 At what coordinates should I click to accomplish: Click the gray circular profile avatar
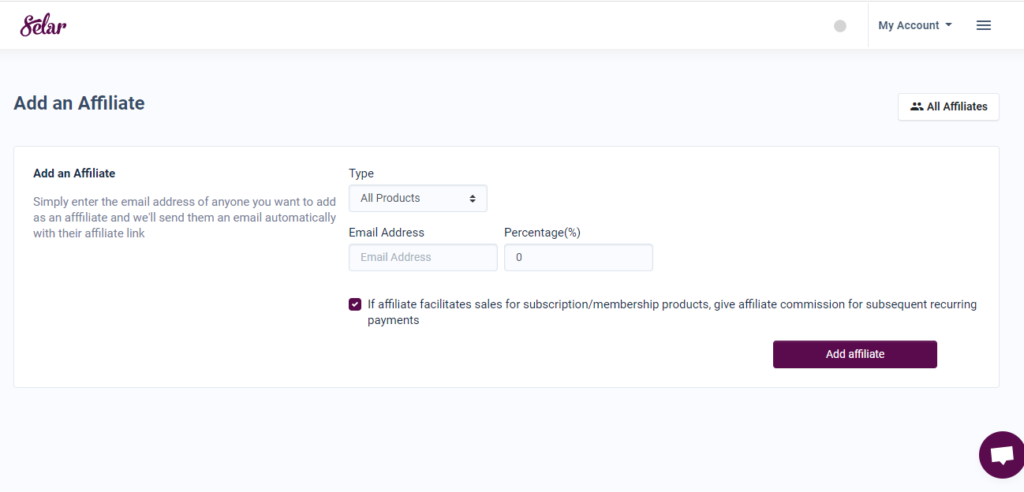click(840, 25)
